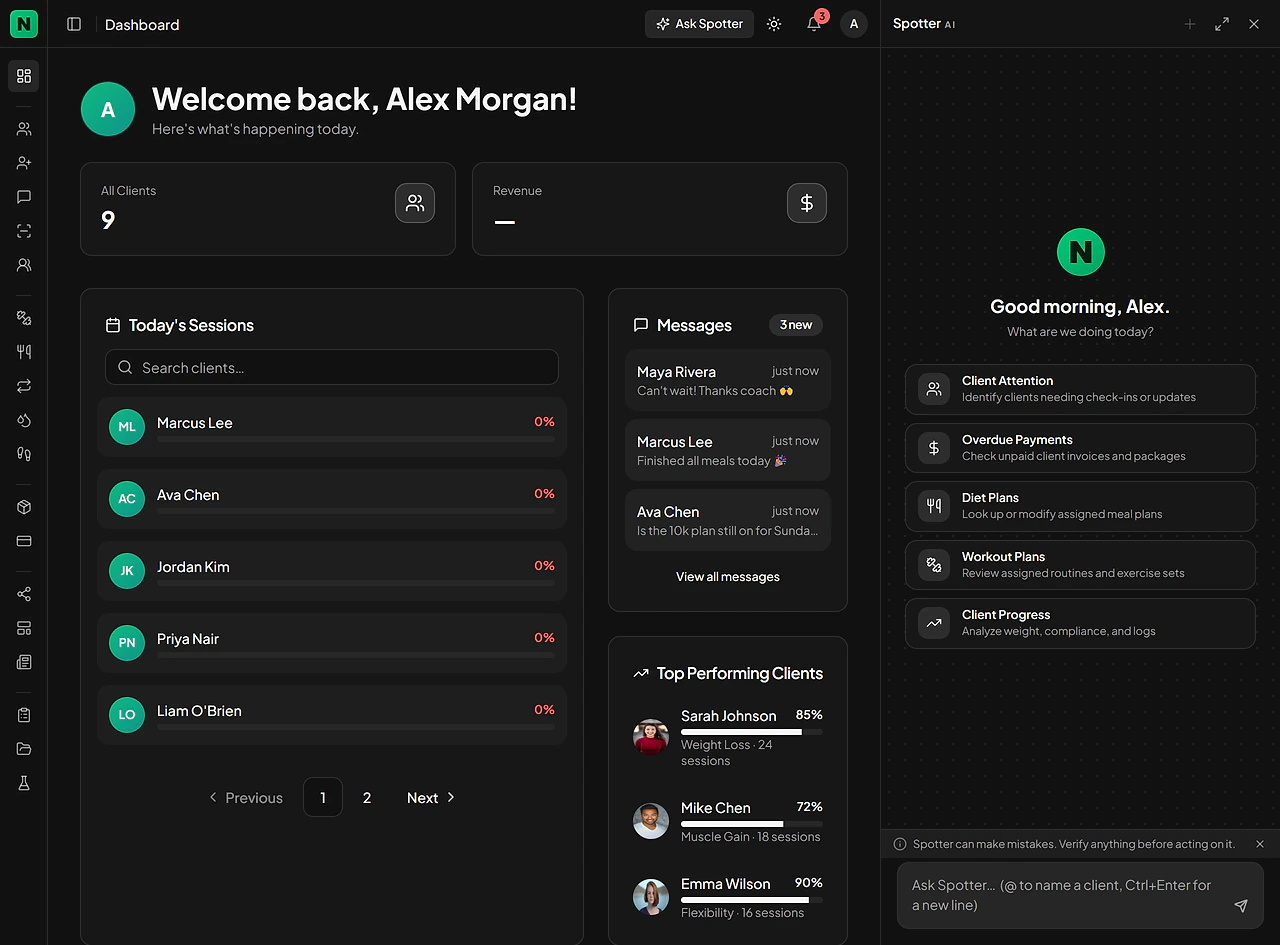
Task: Select page 2 of sessions
Action: [x=367, y=798]
